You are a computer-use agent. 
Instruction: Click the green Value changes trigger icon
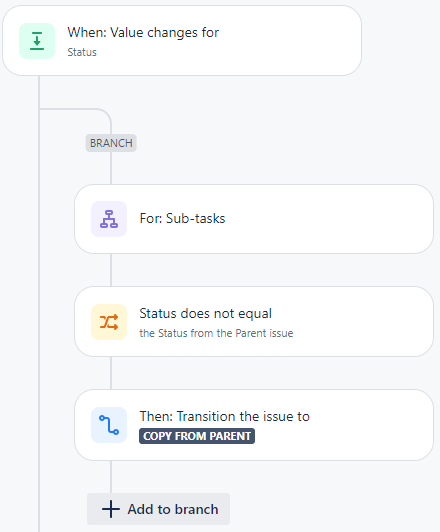[x=37, y=41]
